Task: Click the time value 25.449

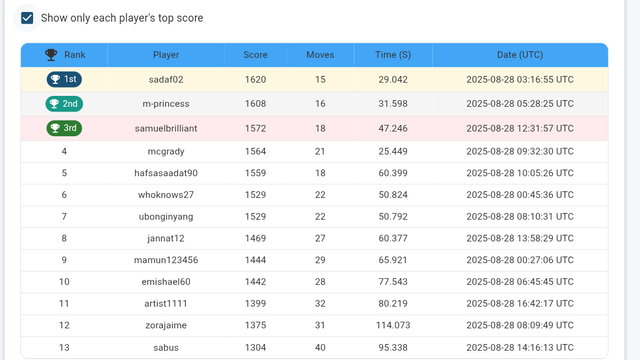Action: 393,151
